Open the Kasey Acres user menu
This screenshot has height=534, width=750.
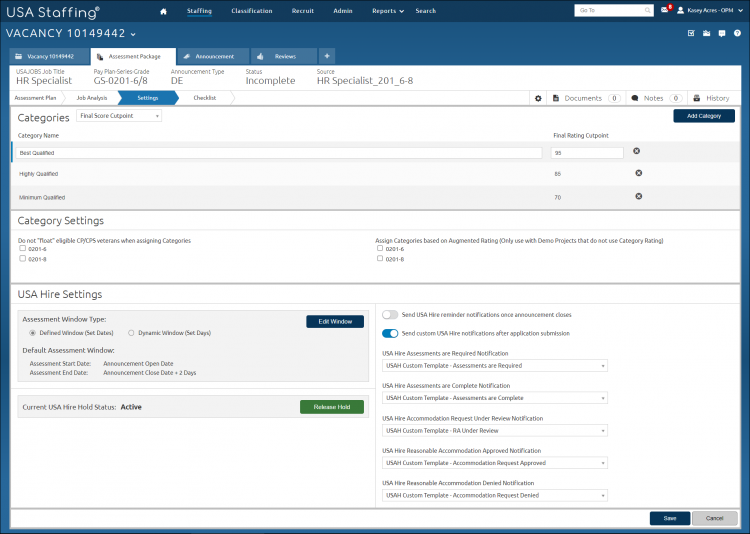pyautogui.click(x=710, y=11)
